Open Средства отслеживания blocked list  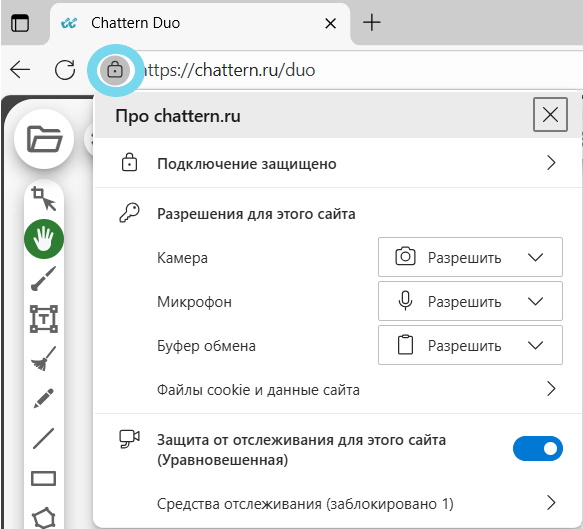point(338,504)
